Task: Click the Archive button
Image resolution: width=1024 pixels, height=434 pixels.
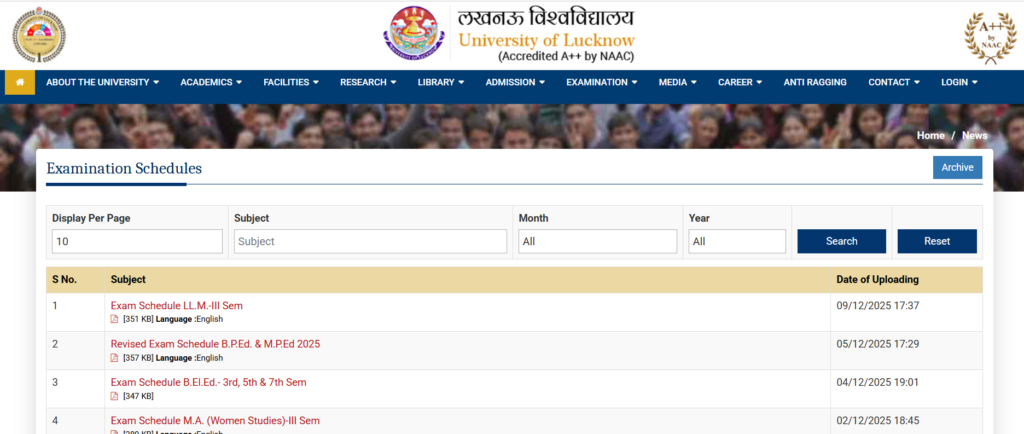Action: coord(956,167)
